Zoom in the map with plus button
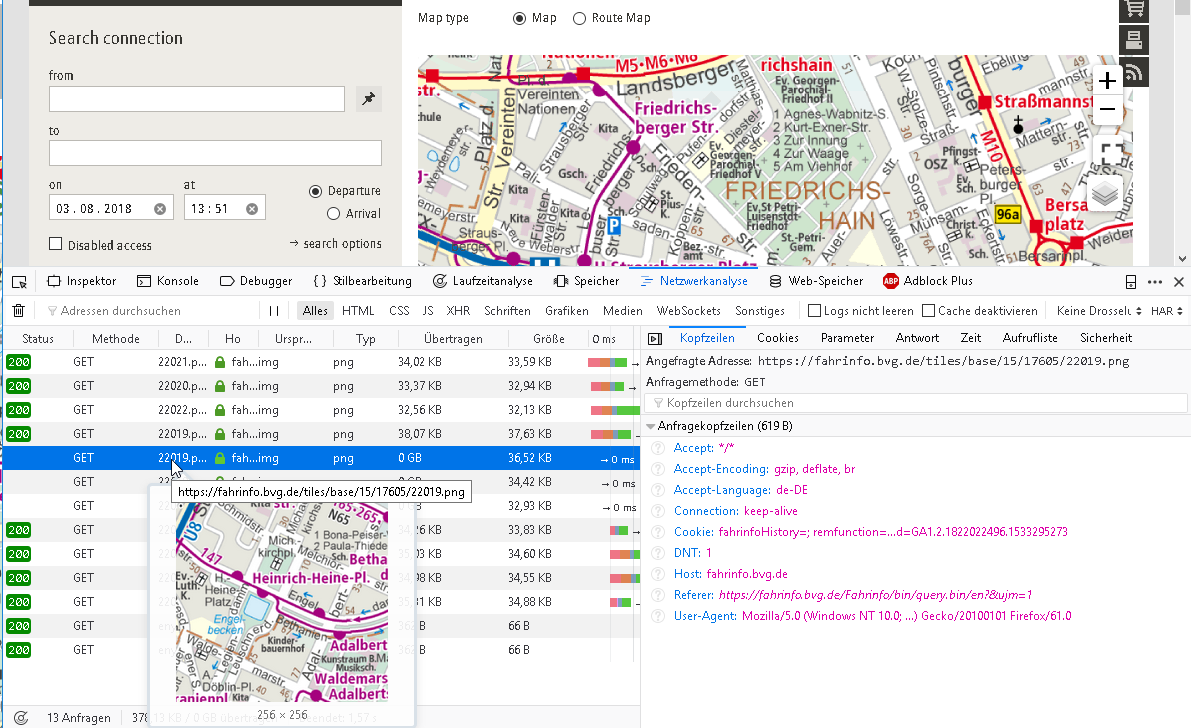The image size is (1191, 728). click(x=1107, y=80)
